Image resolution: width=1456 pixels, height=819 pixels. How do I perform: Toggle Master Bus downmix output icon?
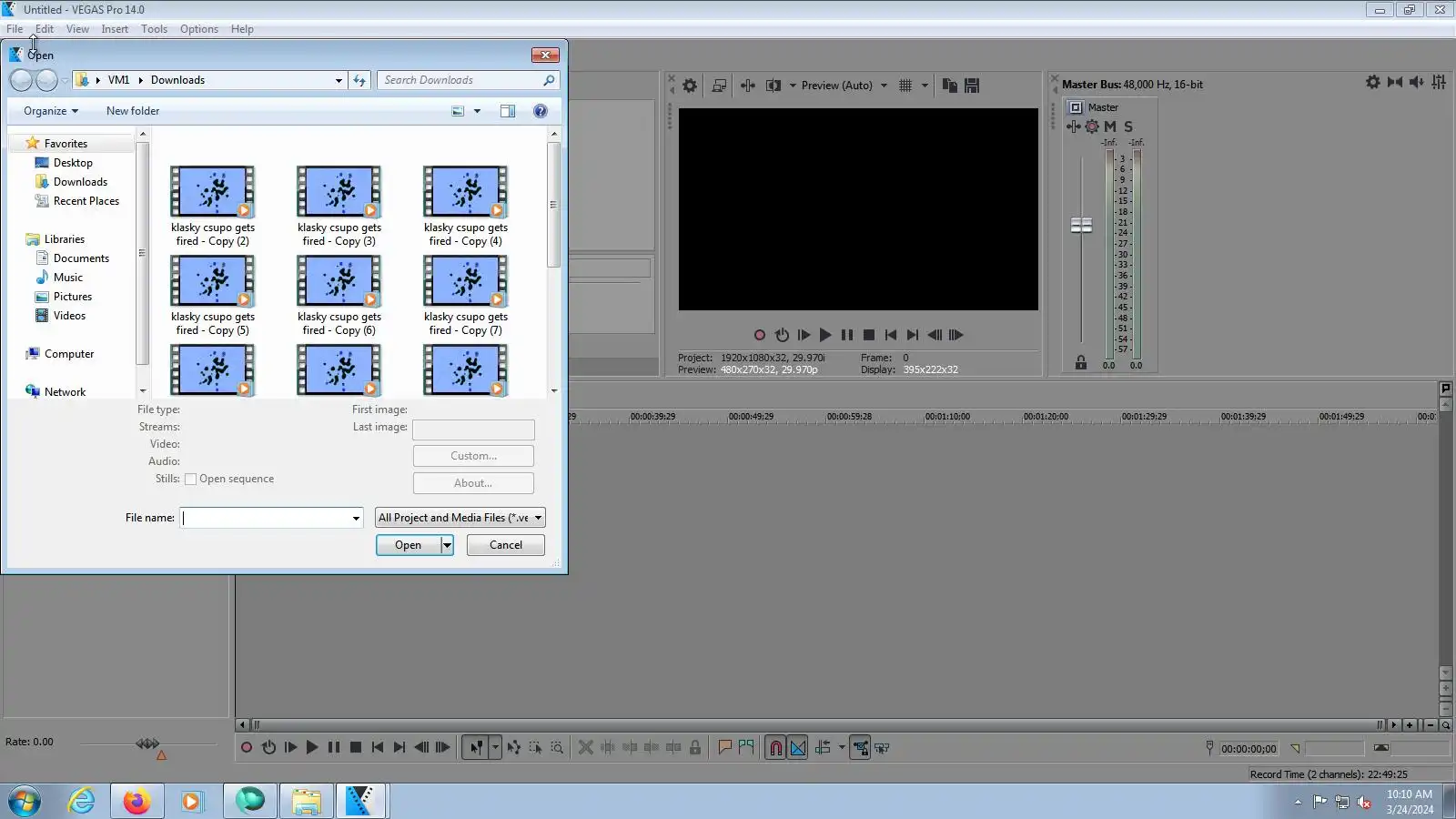1395,83
